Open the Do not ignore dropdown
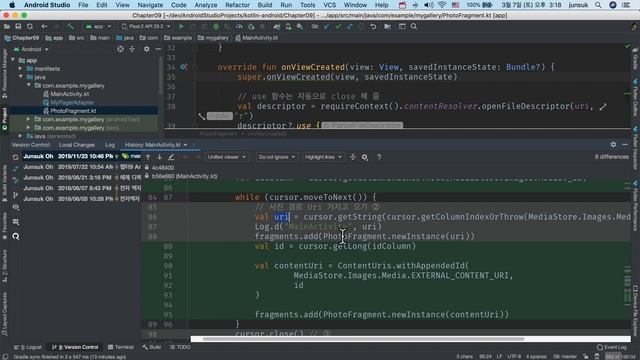Screen dimensions: 640x360 (x=277, y=157)
